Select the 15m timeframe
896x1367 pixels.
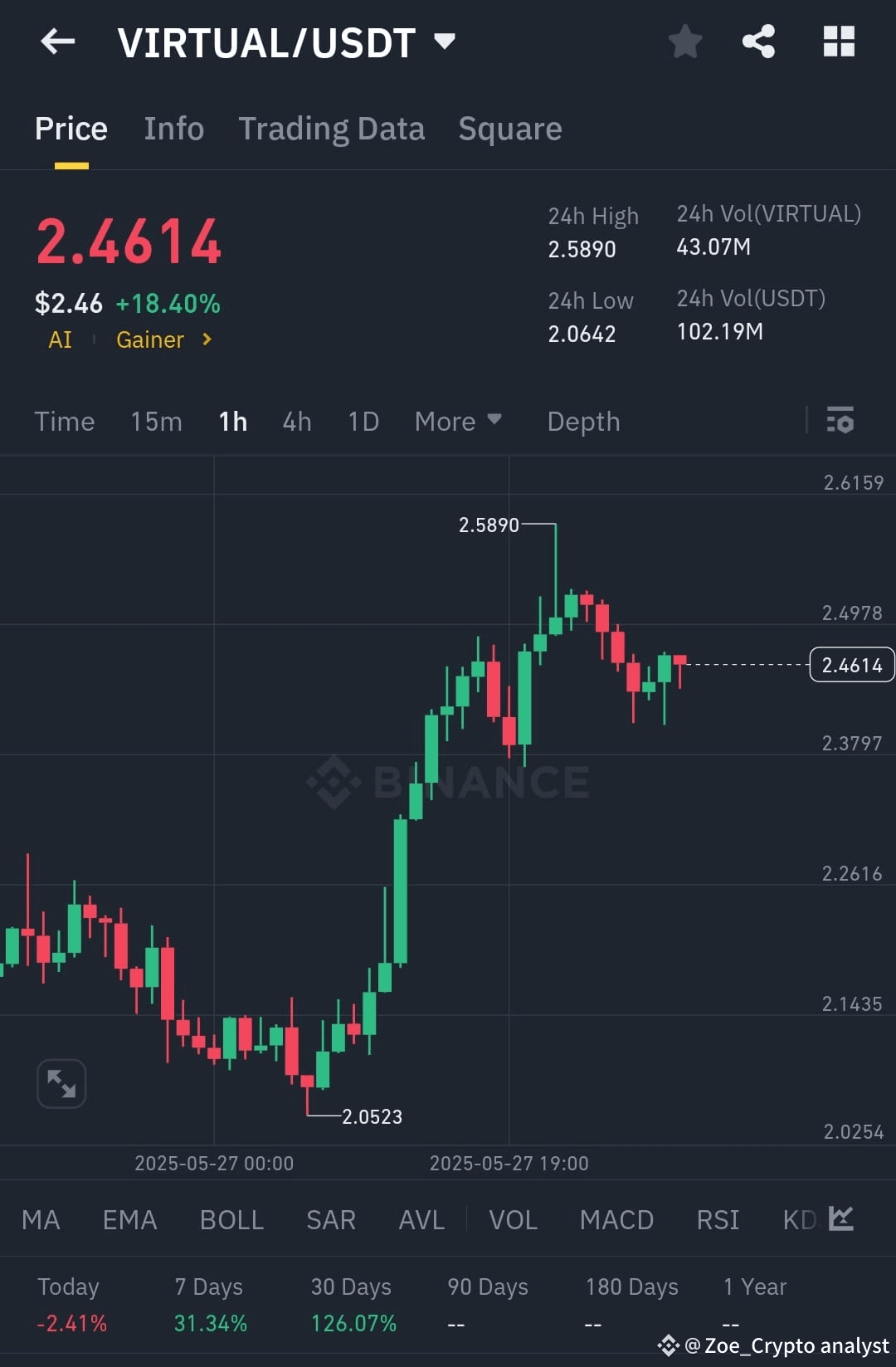[156, 422]
